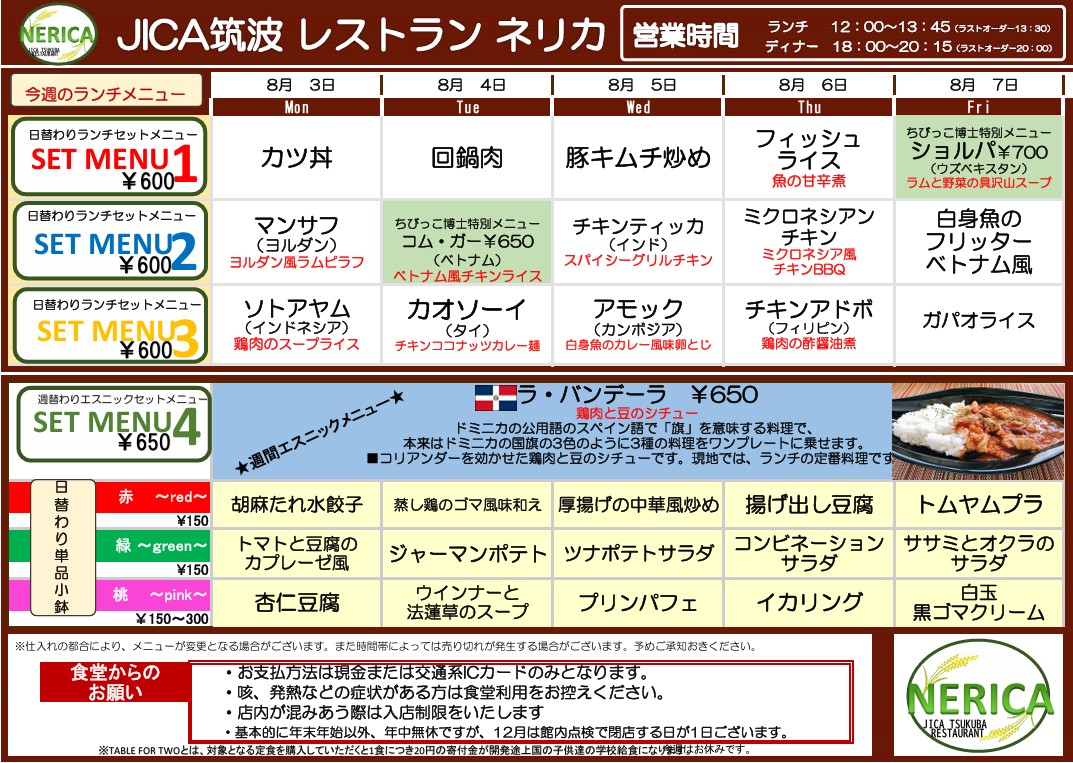Select the 白身魚のフリッター ベトナム風 dish
The width and height of the screenshot is (1073, 763).
[x=979, y=242]
